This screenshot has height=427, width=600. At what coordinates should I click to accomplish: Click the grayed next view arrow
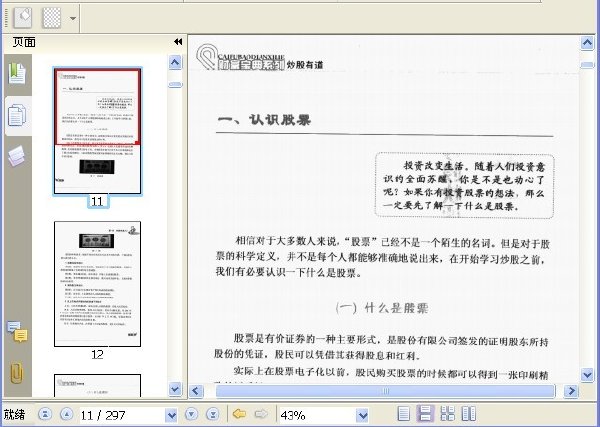click(261, 414)
